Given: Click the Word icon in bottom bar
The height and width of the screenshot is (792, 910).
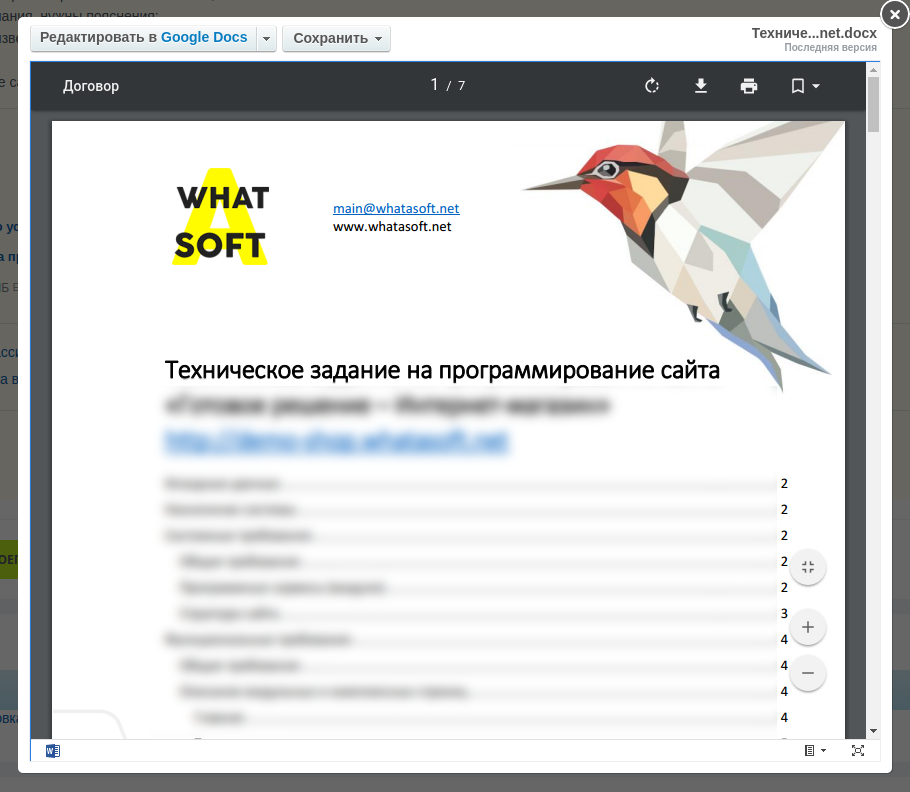Looking at the screenshot, I should (x=53, y=751).
